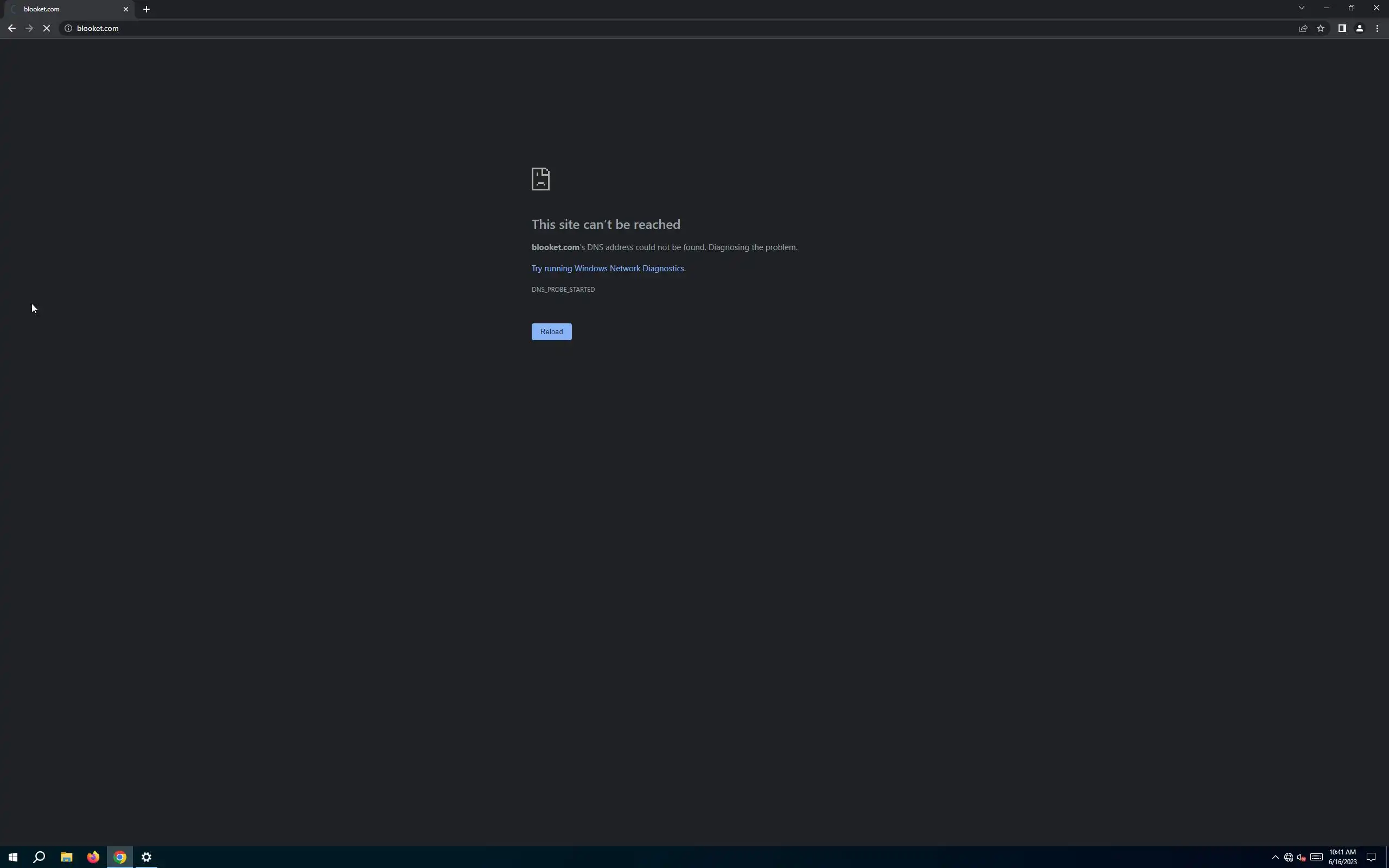Open Chrome profile avatar menu
The width and height of the screenshot is (1389, 868).
(x=1359, y=28)
